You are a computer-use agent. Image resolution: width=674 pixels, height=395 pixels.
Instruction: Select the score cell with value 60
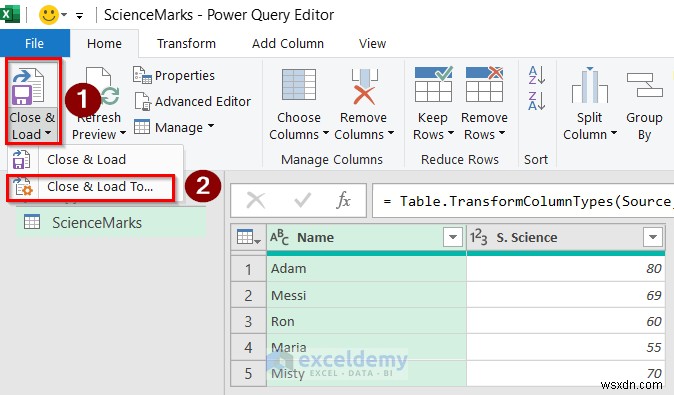(566, 321)
